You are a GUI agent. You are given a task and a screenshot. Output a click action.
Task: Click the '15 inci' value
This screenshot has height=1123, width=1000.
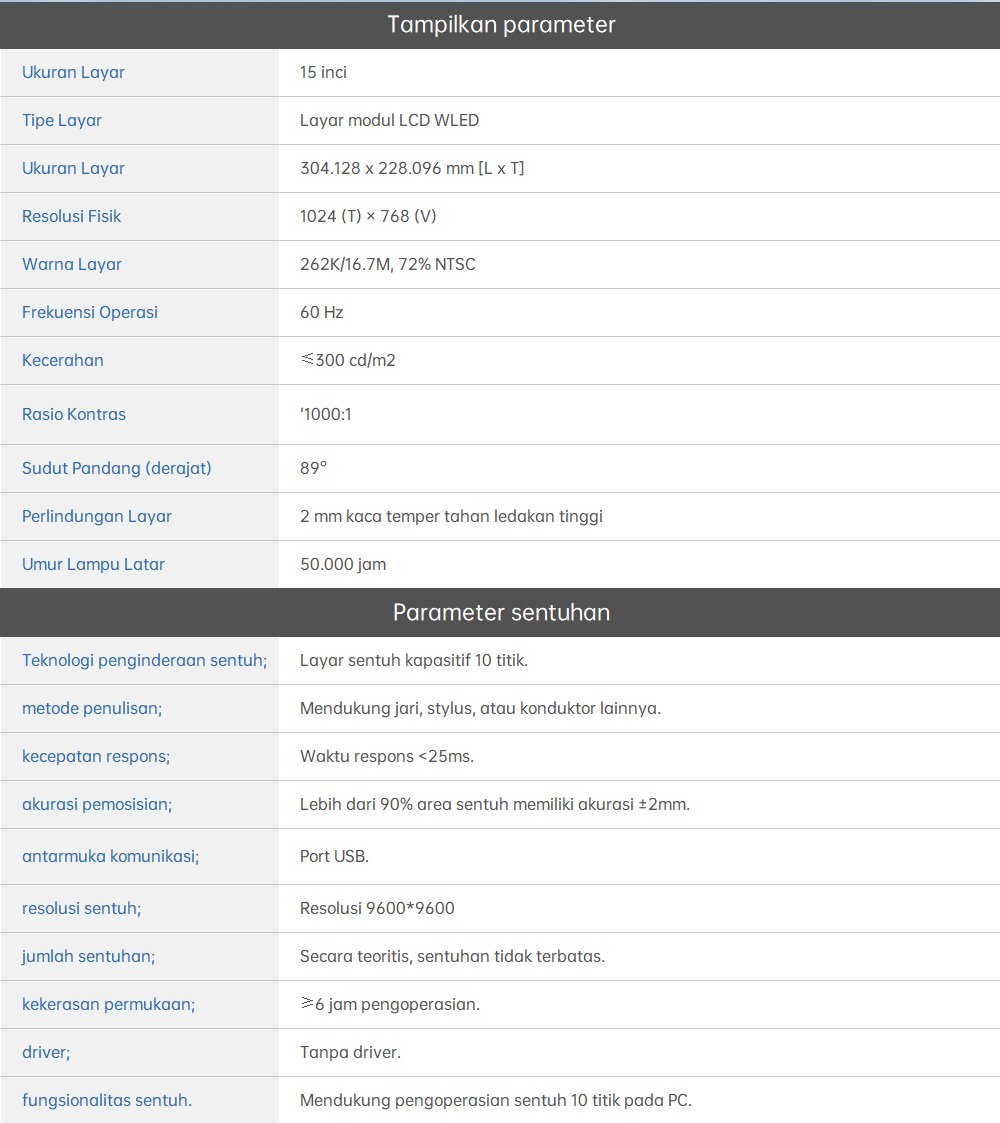(x=323, y=72)
